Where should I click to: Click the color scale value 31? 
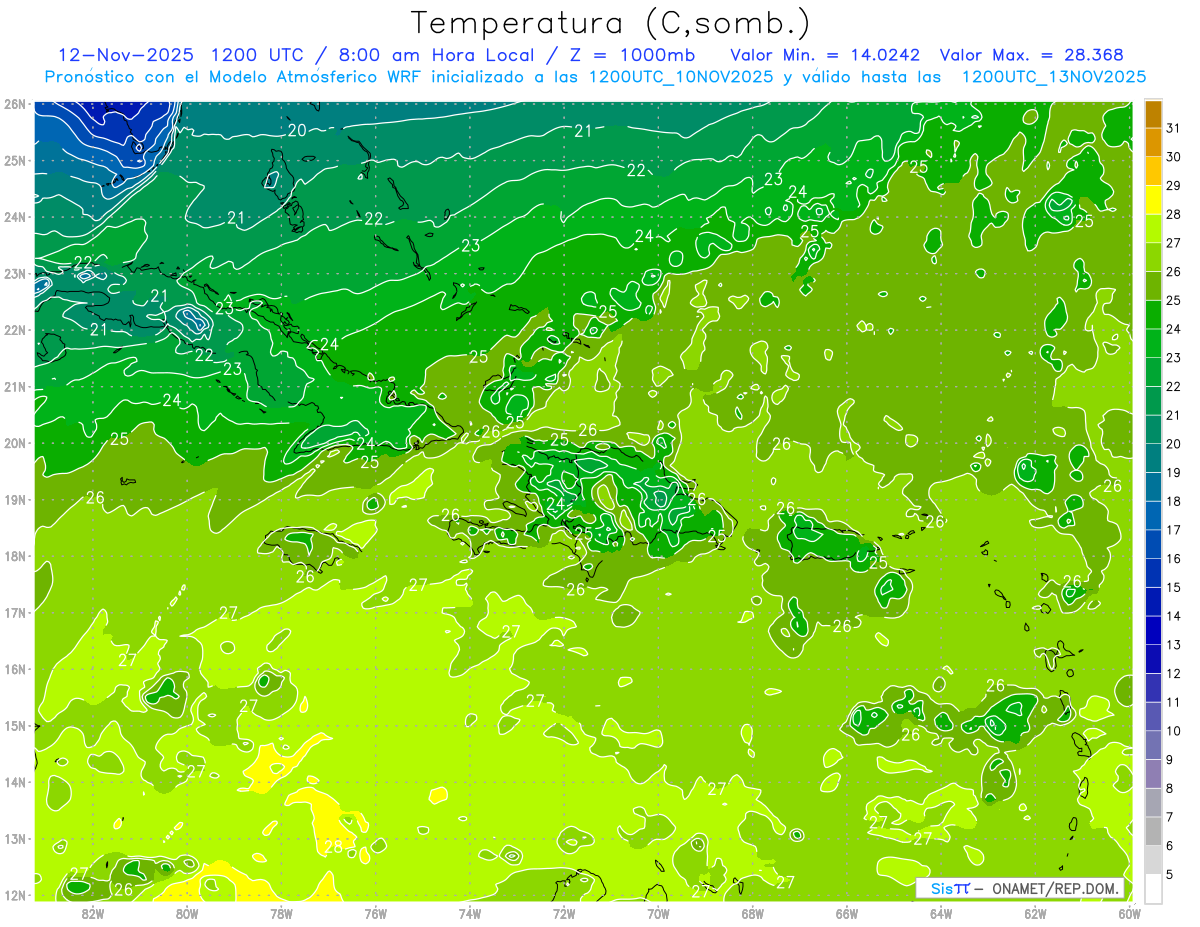[x=1174, y=128]
